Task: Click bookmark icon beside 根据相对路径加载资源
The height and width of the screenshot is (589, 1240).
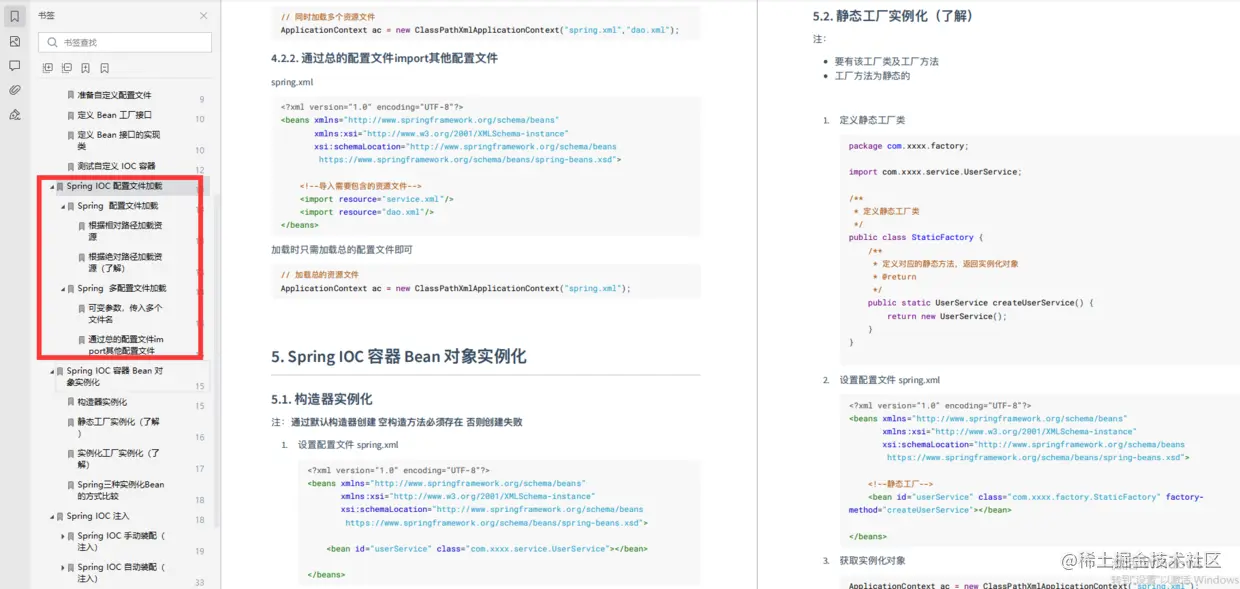Action: point(81,226)
